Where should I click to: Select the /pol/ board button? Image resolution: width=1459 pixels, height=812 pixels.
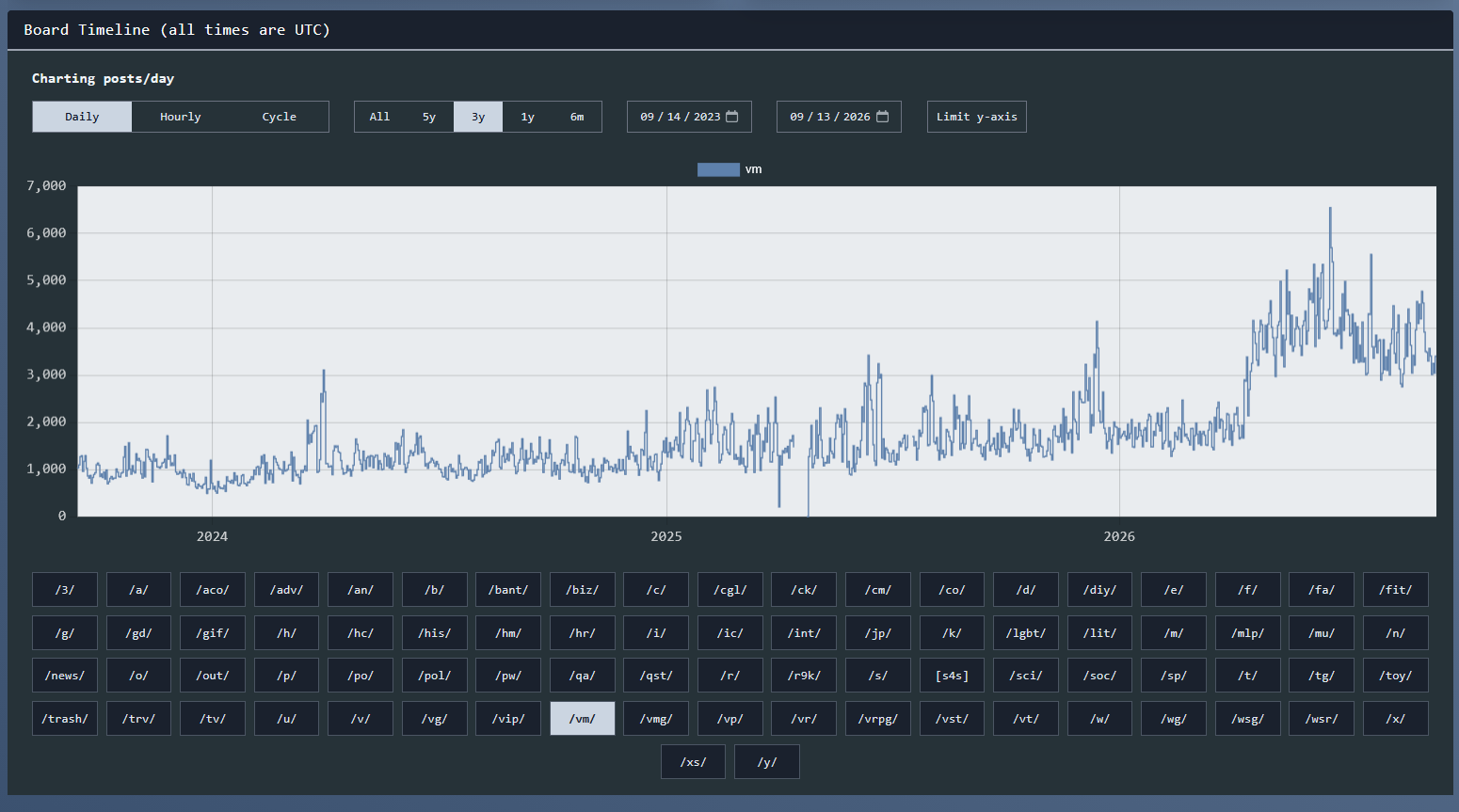coord(435,676)
